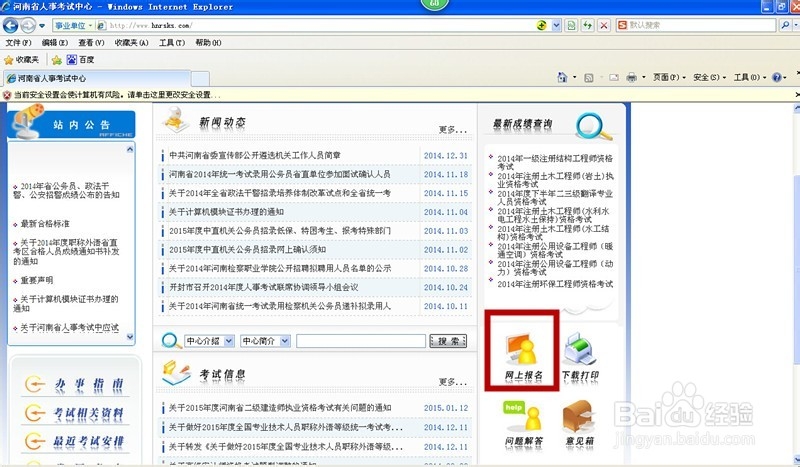Click down arrow of 站内公告 scrollbar
The image size is (800, 467).
tap(130, 337)
